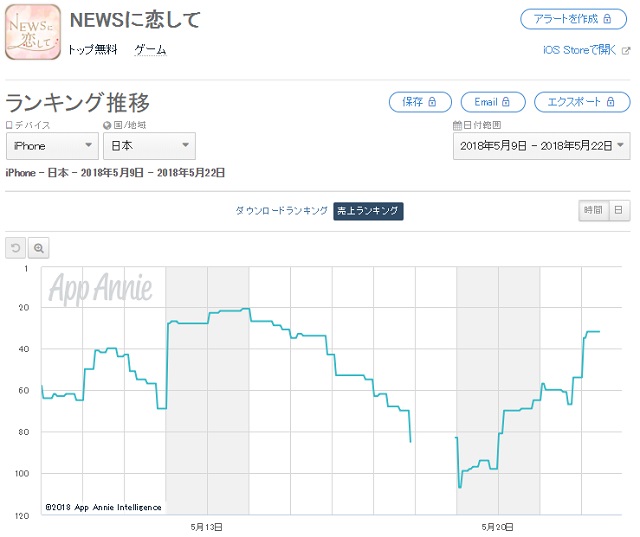Click the NEWSに恋して app icon

point(33,33)
